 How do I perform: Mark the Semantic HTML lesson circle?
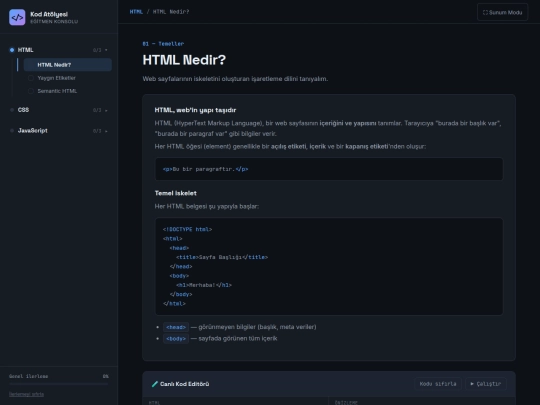(31, 91)
